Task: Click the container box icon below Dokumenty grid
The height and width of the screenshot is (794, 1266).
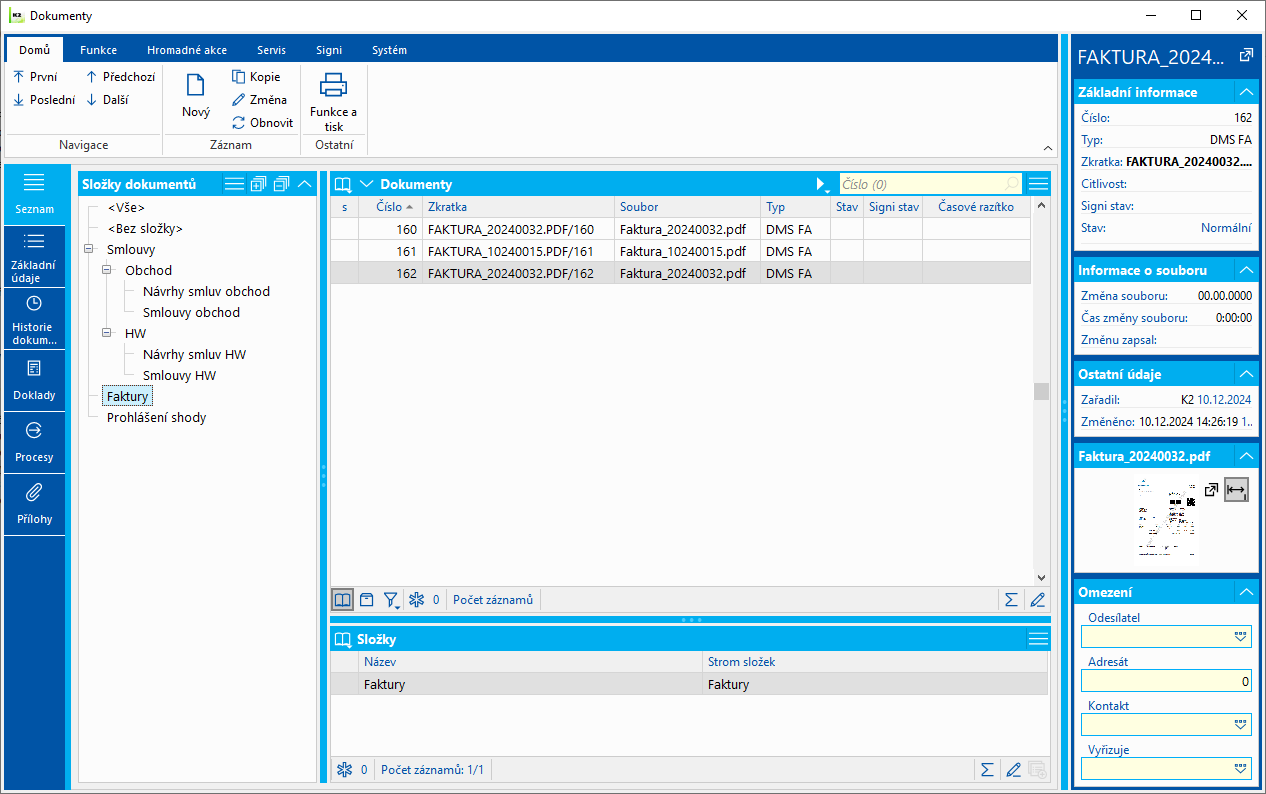Action: [367, 600]
